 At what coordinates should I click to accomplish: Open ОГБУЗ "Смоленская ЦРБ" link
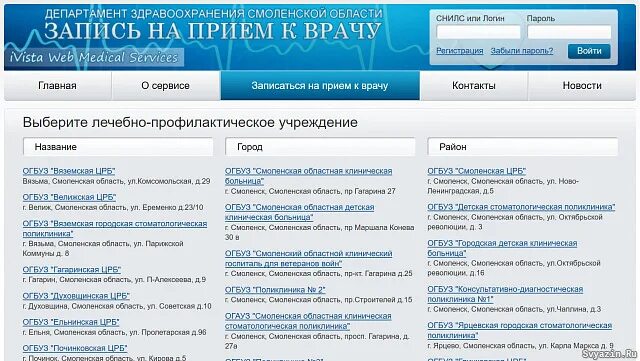(x=477, y=171)
